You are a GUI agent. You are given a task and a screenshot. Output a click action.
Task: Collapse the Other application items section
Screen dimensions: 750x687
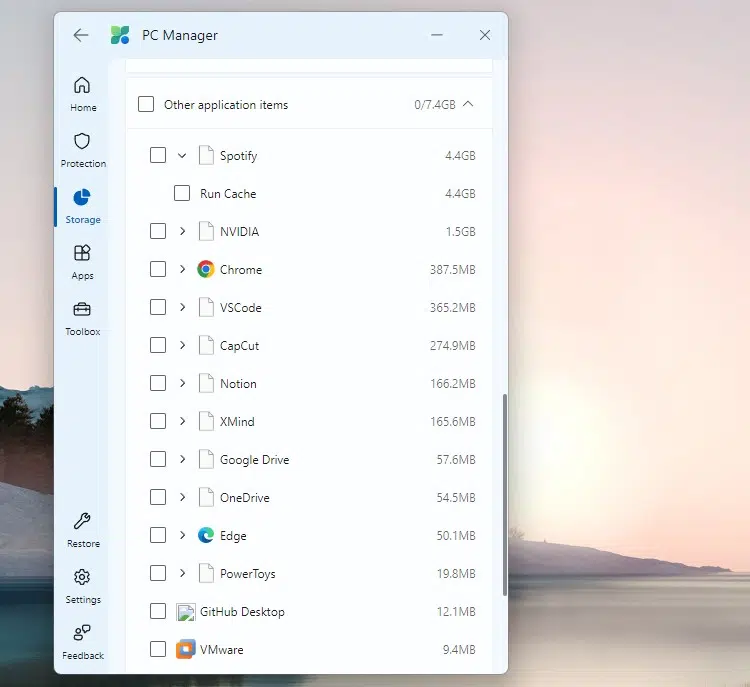click(x=469, y=105)
